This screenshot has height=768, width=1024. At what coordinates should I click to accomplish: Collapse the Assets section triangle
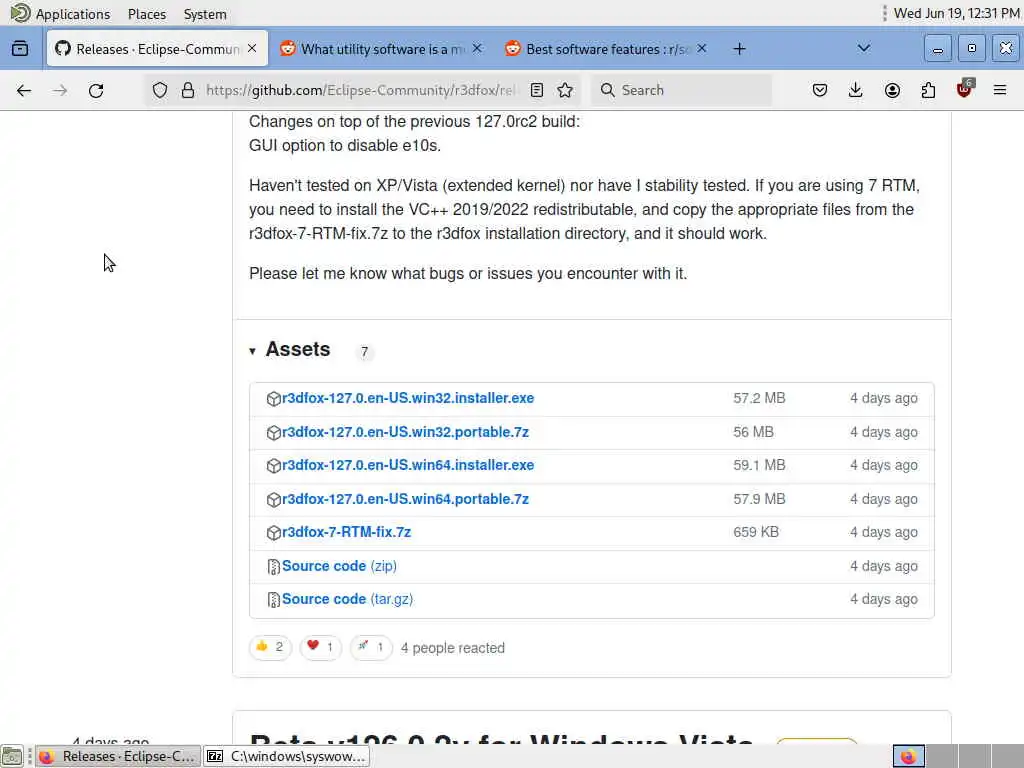click(x=253, y=351)
